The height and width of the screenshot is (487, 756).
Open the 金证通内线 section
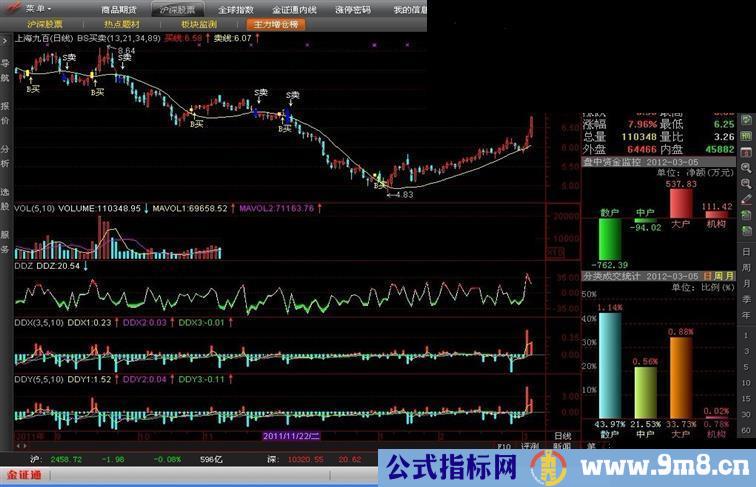point(294,8)
